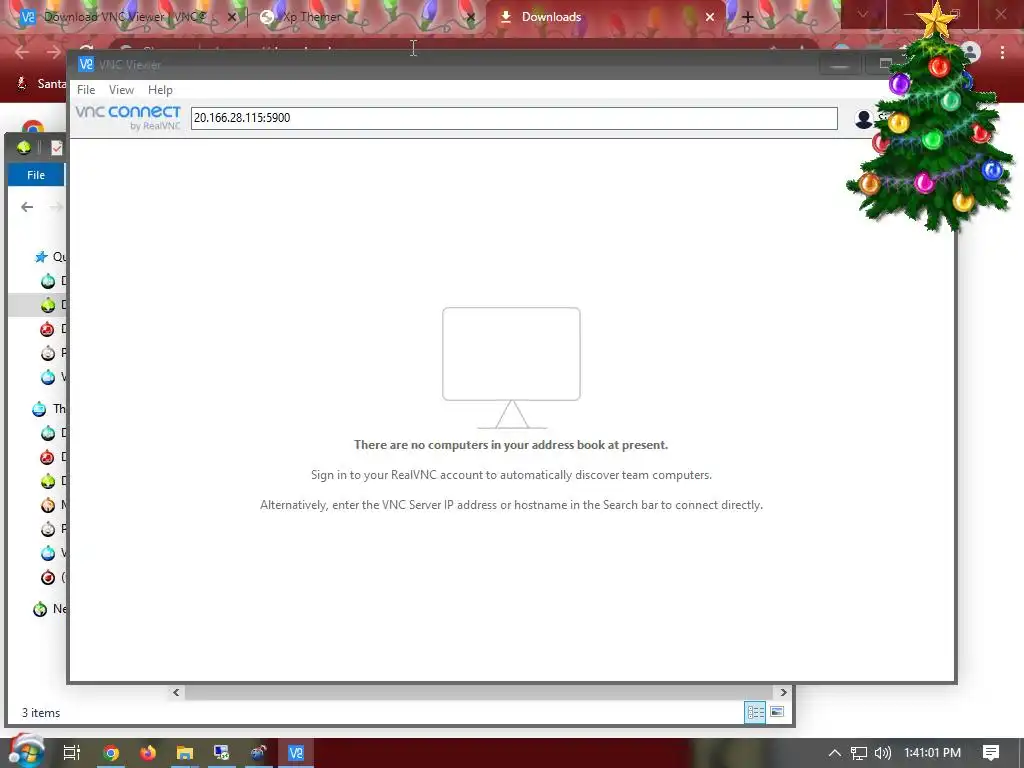Click the Quick access star in Explorer tree

click(x=41, y=257)
